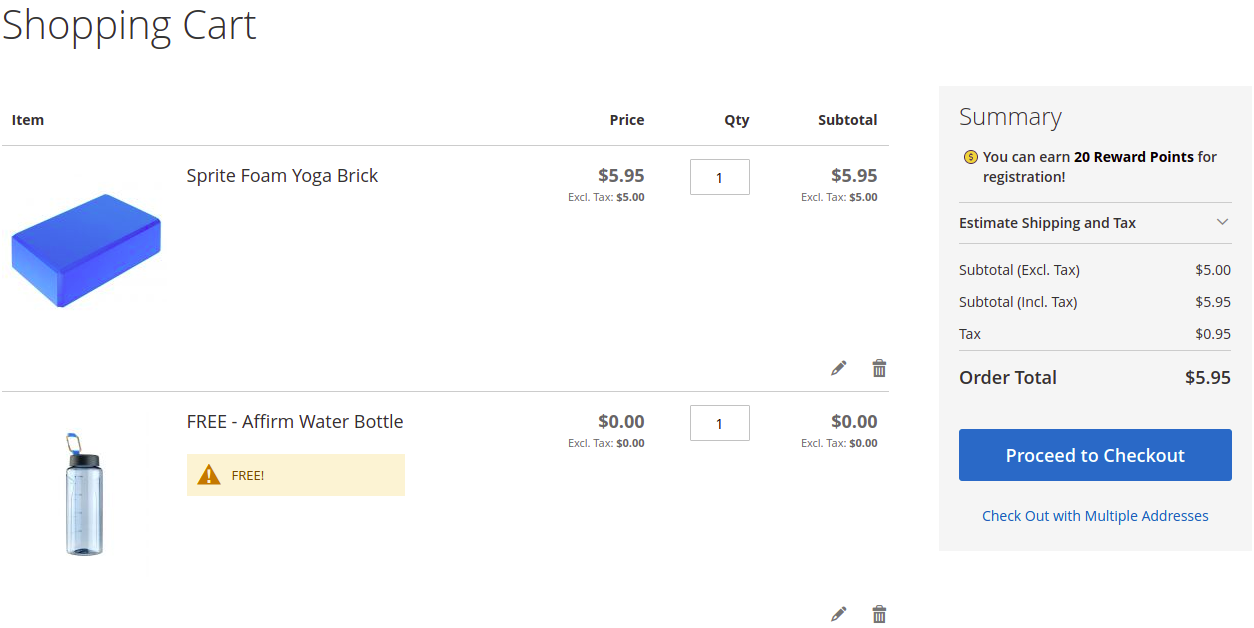Viewport: 1254px width, 628px height.
Task: Click the chevron beside Estimate Shipping and Tax
Action: point(1222,222)
